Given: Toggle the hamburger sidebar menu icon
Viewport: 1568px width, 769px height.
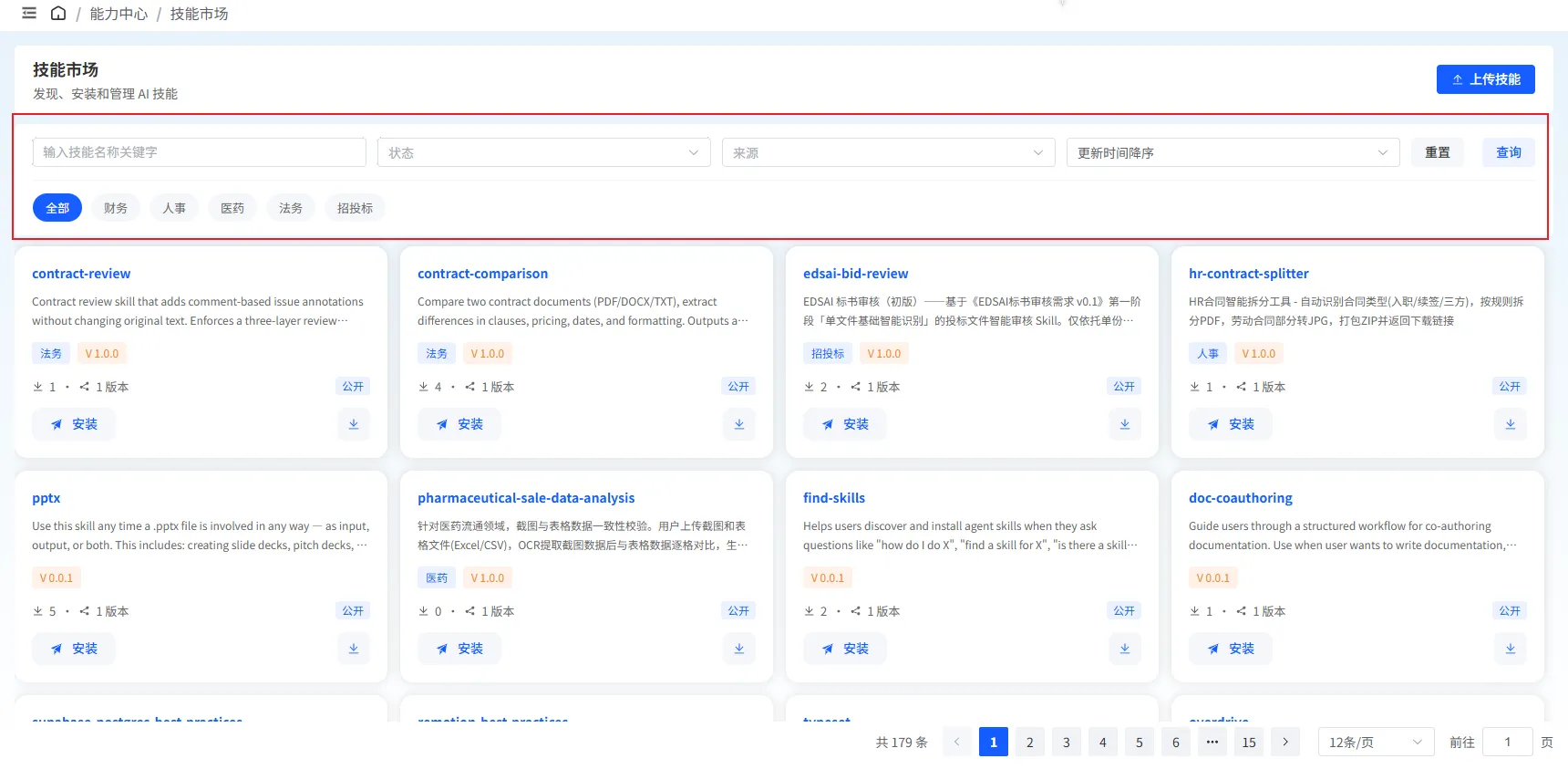Looking at the screenshot, I should pos(29,14).
